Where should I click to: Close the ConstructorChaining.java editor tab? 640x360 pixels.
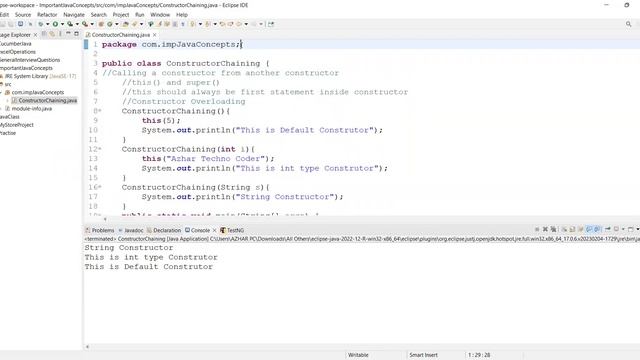[x=154, y=35]
